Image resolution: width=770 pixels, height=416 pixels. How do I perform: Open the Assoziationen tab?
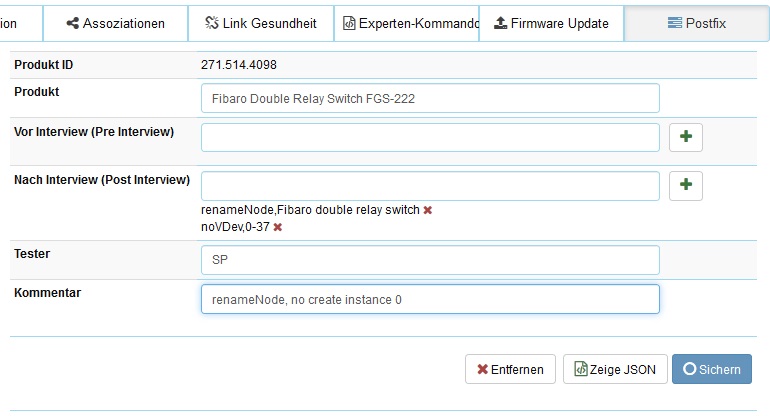116,23
